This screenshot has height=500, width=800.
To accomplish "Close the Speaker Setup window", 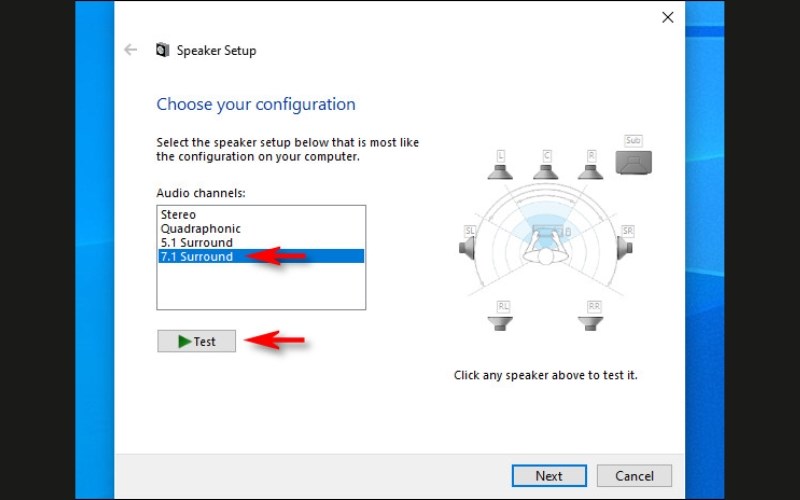I will coord(667,17).
